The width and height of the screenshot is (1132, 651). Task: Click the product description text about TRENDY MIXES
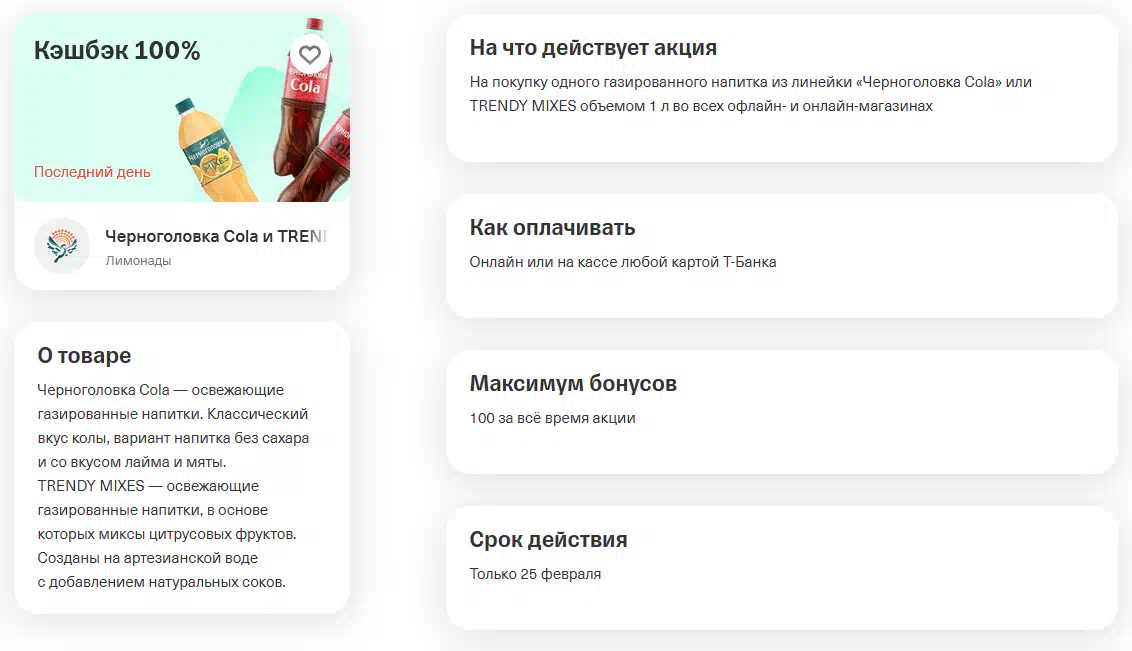coord(167,534)
